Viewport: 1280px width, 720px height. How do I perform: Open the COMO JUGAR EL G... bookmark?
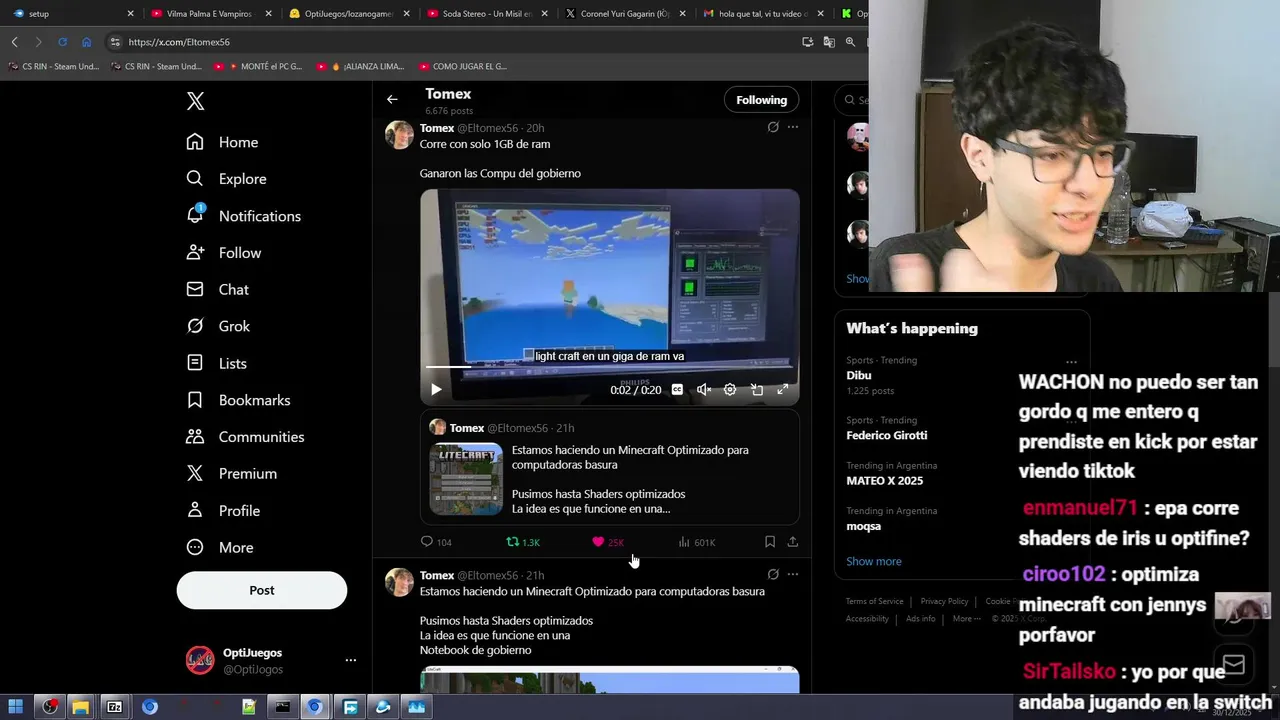463,66
